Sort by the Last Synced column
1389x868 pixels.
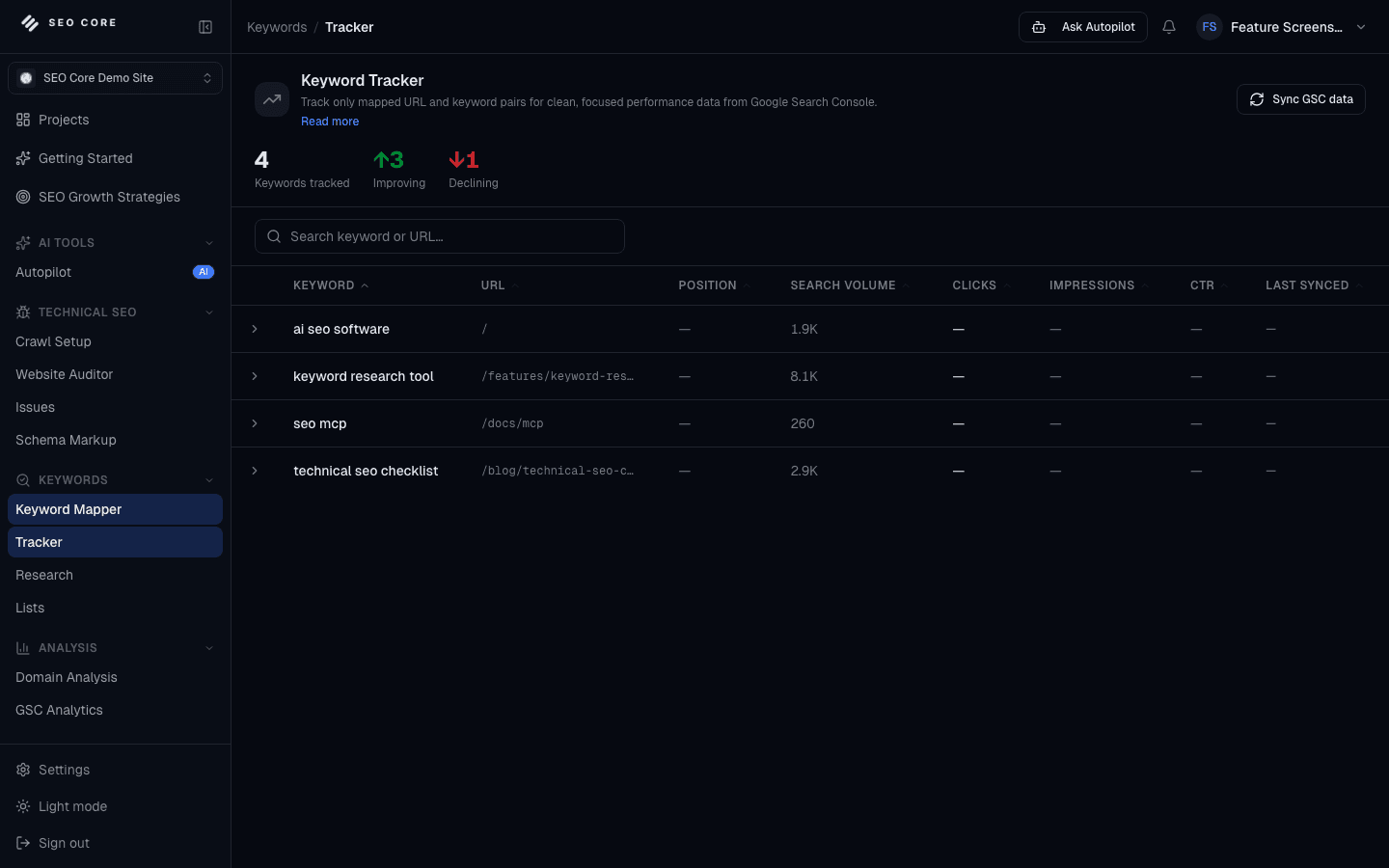(1314, 285)
